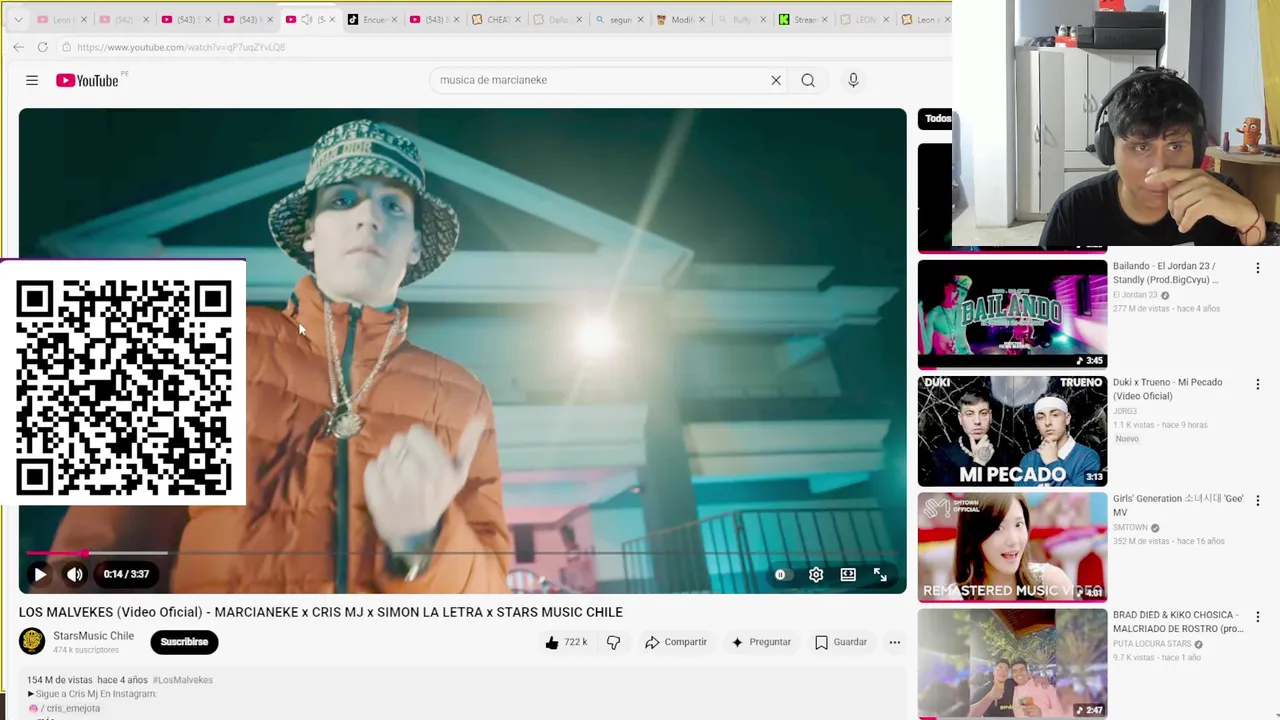The image size is (1280, 720).
Task: Open the player settings gear
Action: tap(816, 575)
